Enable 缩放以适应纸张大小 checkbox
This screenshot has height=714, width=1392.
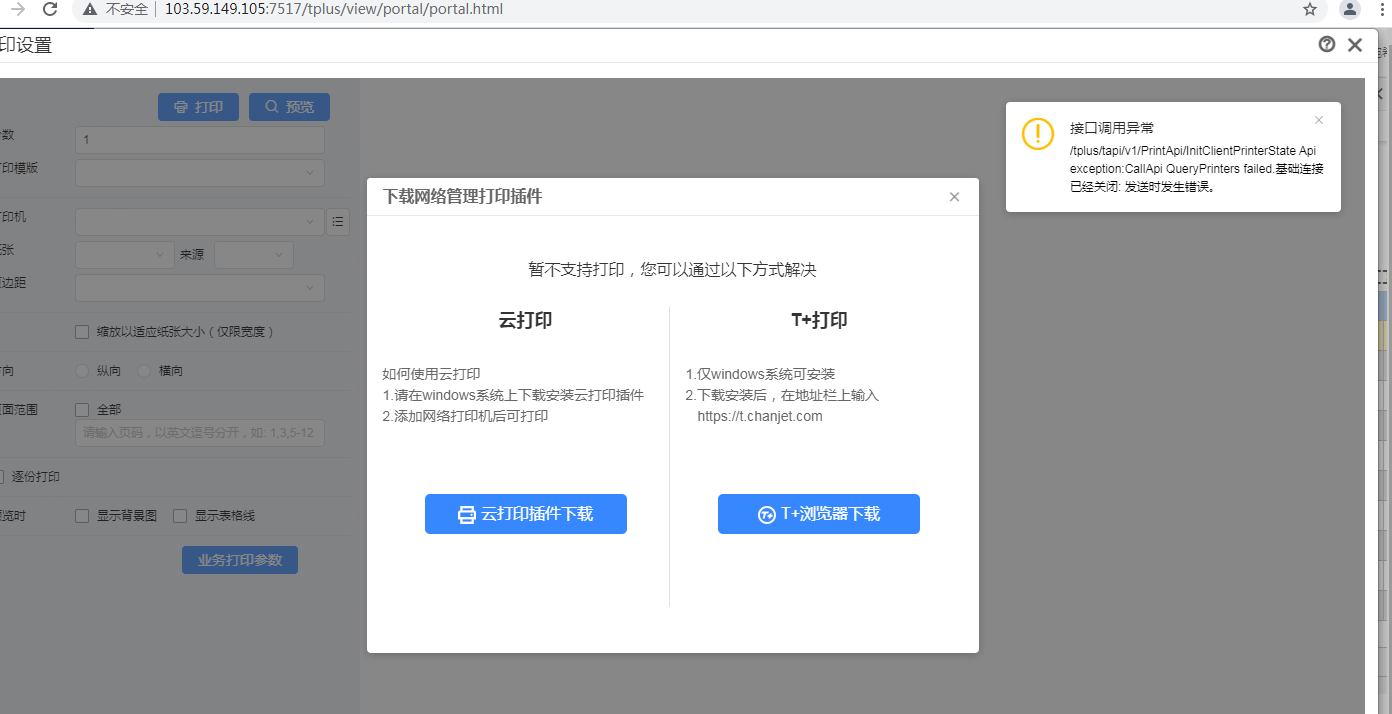[83, 332]
